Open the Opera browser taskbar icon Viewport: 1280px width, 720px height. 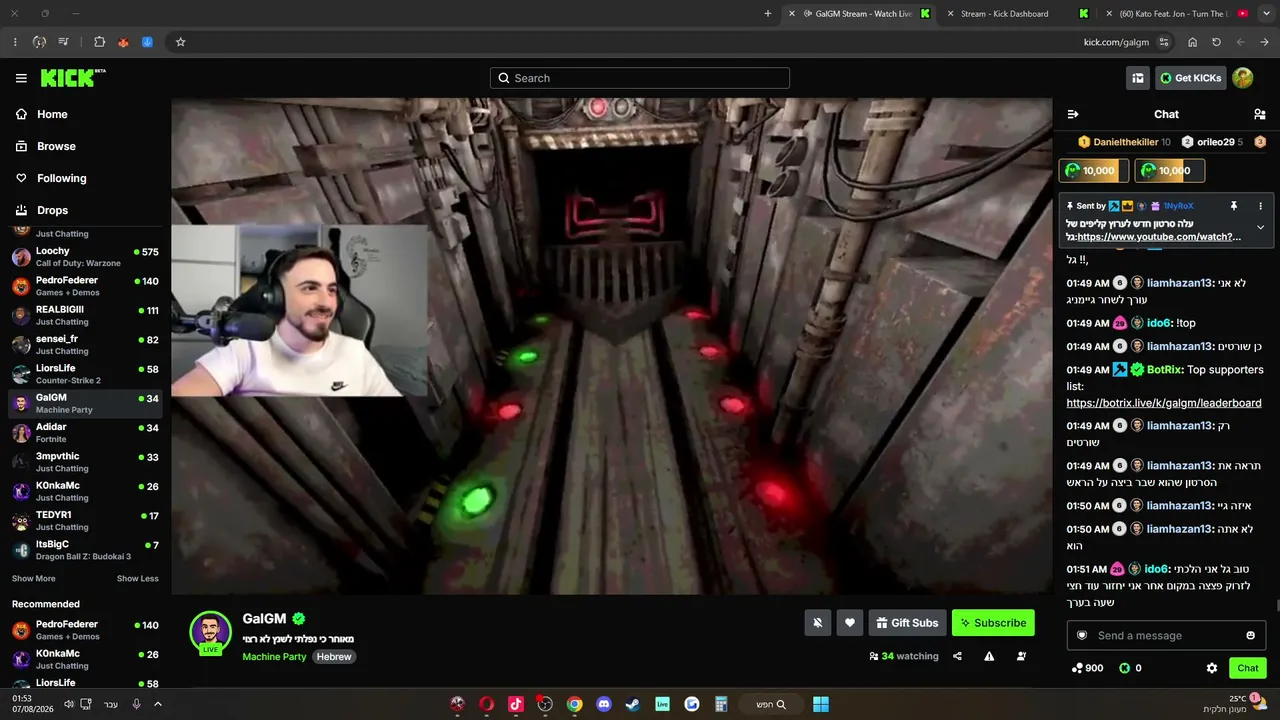(486, 704)
